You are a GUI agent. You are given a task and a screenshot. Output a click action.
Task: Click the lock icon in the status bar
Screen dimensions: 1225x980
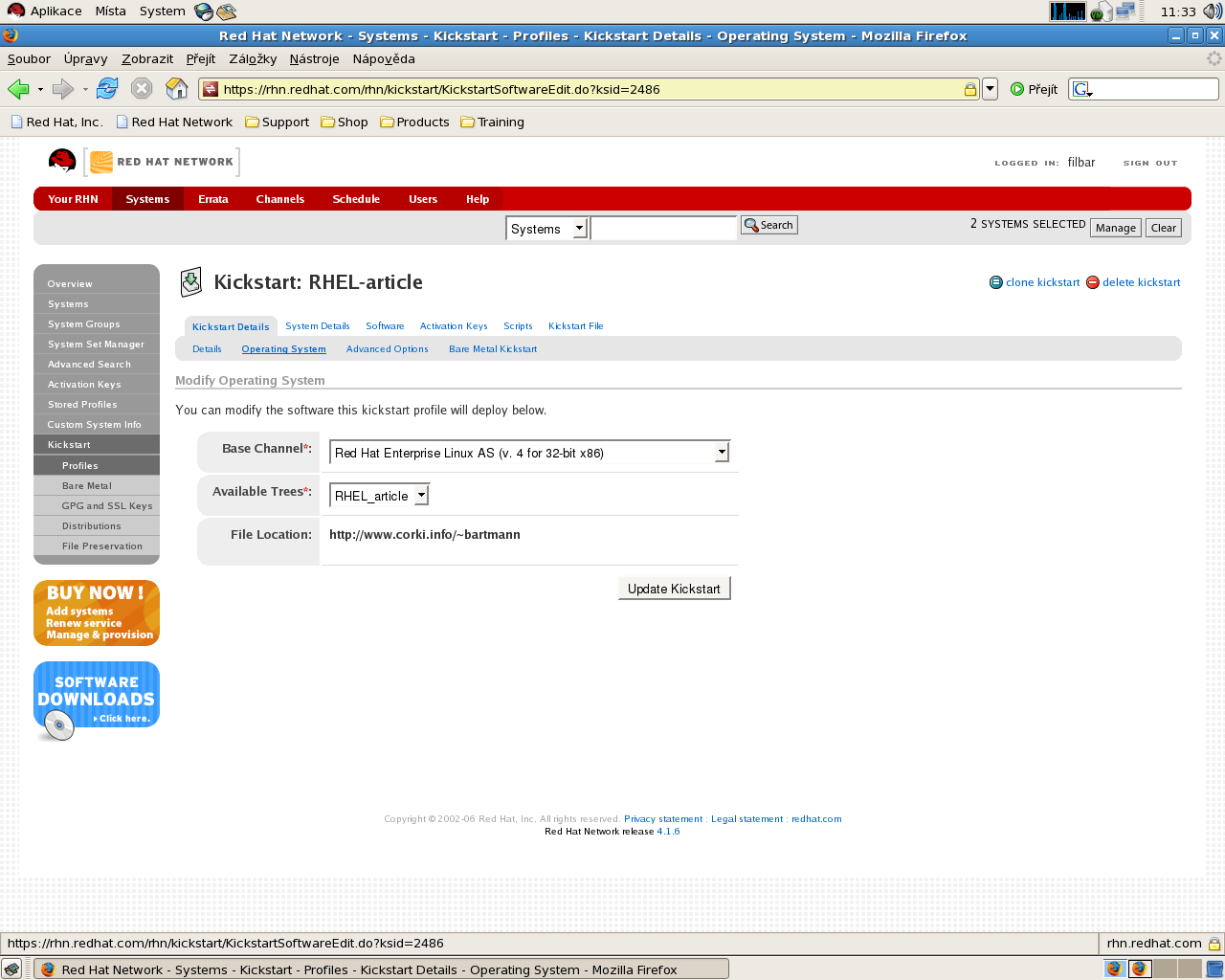coord(1214,944)
